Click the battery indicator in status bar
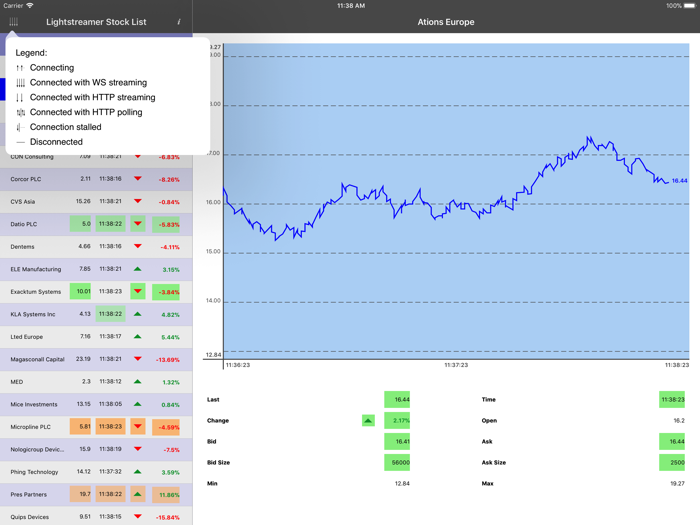The image size is (700, 525). point(689,6)
